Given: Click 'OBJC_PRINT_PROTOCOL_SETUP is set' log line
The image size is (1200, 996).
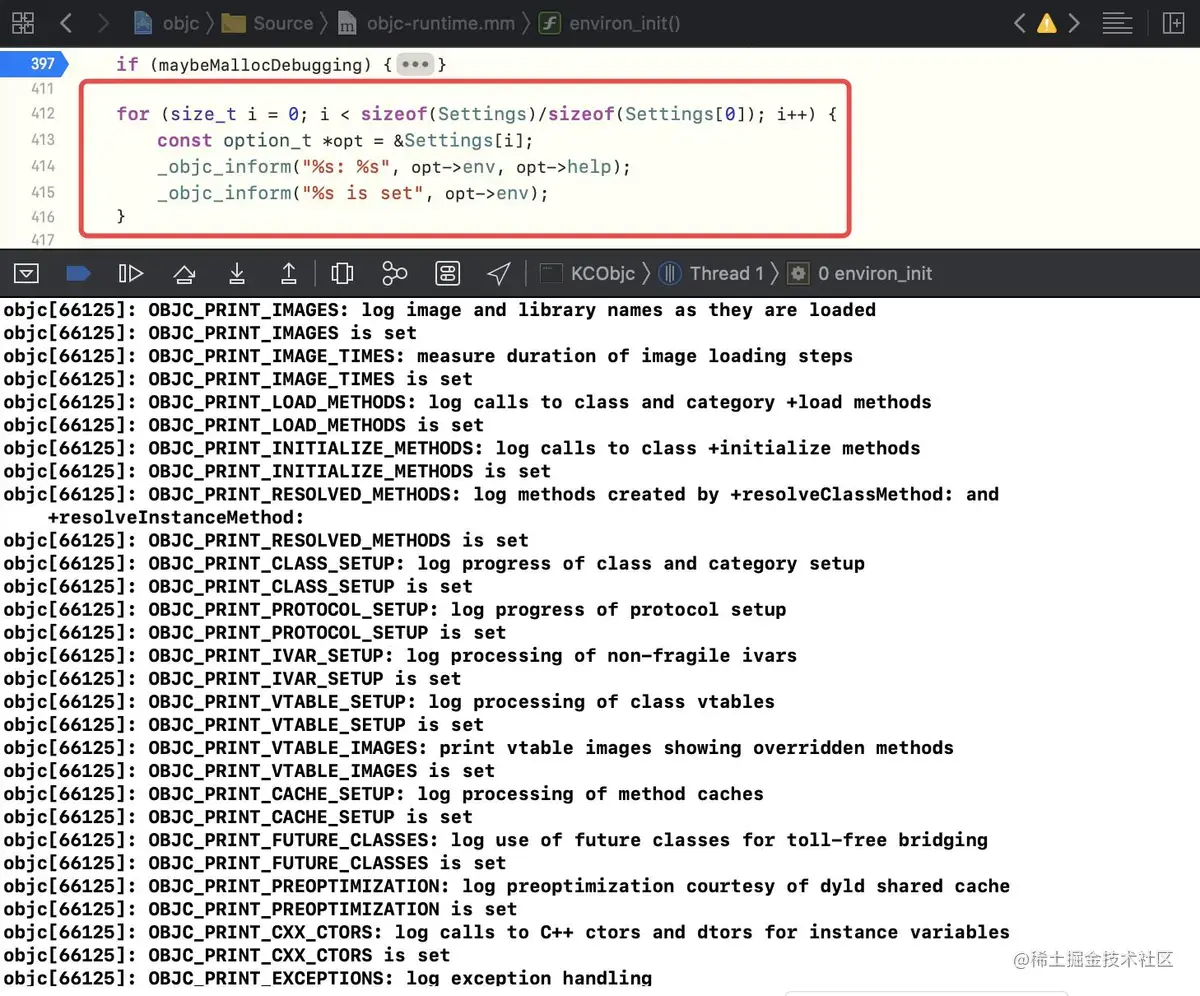Looking at the screenshot, I should click(255, 632).
